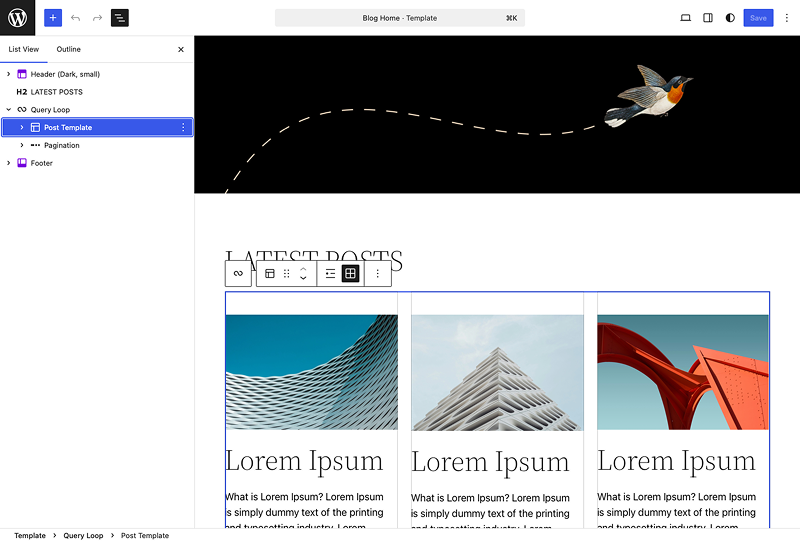Collapse the Query Loop row

click(9, 110)
